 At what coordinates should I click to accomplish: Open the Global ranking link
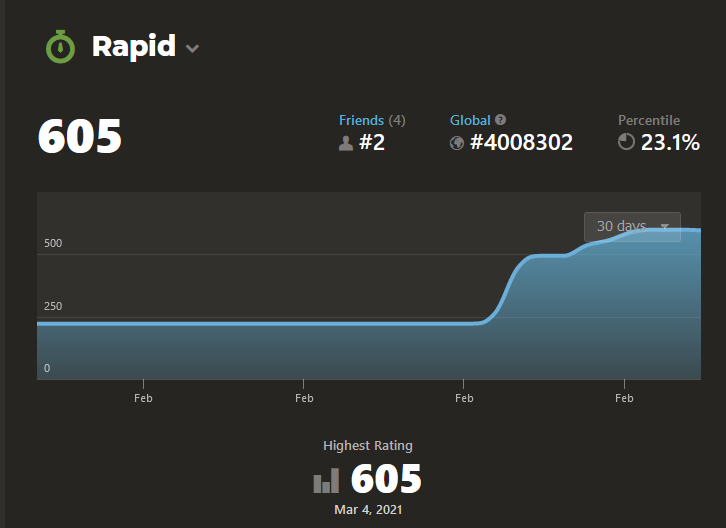[470, 120]
